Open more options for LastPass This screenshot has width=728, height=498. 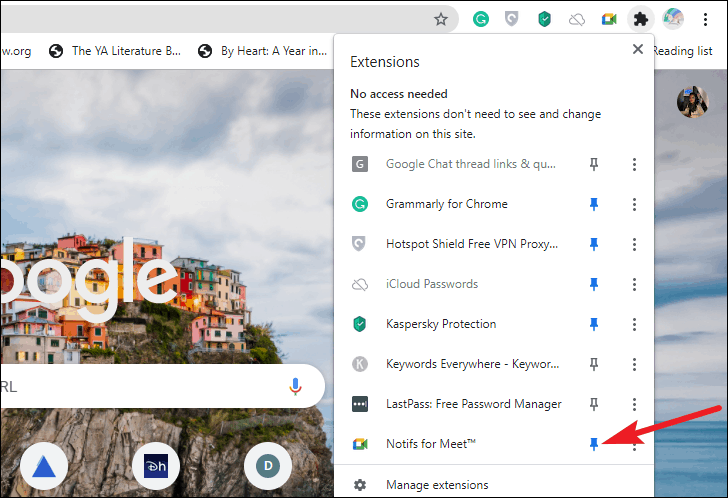pyautogui.click(x=634, y=404)
